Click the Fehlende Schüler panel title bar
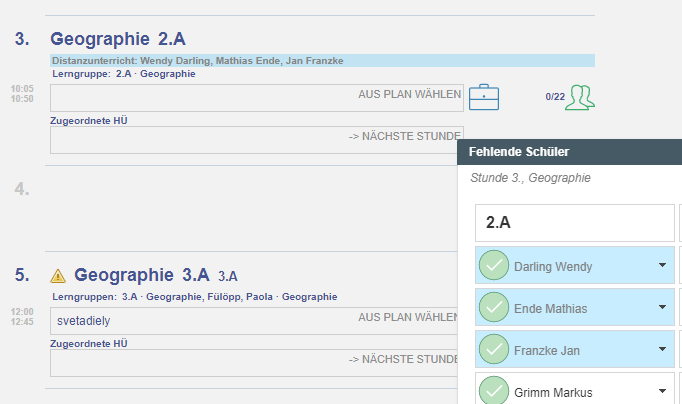Image resolution: width=682 pixels, height=404 pixels. click(x=569, y=152)
